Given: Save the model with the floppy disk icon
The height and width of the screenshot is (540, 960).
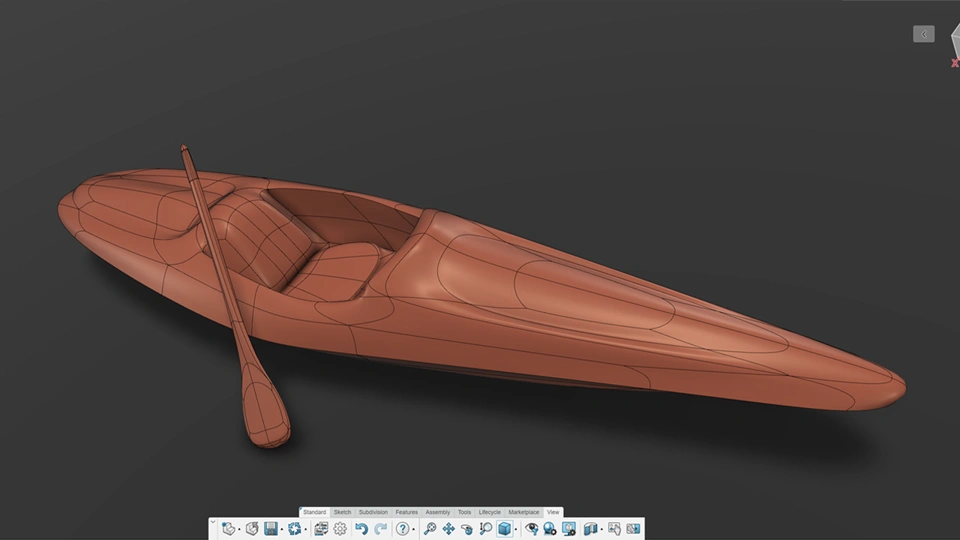Looking at the screenshot, I should point(271,528).
